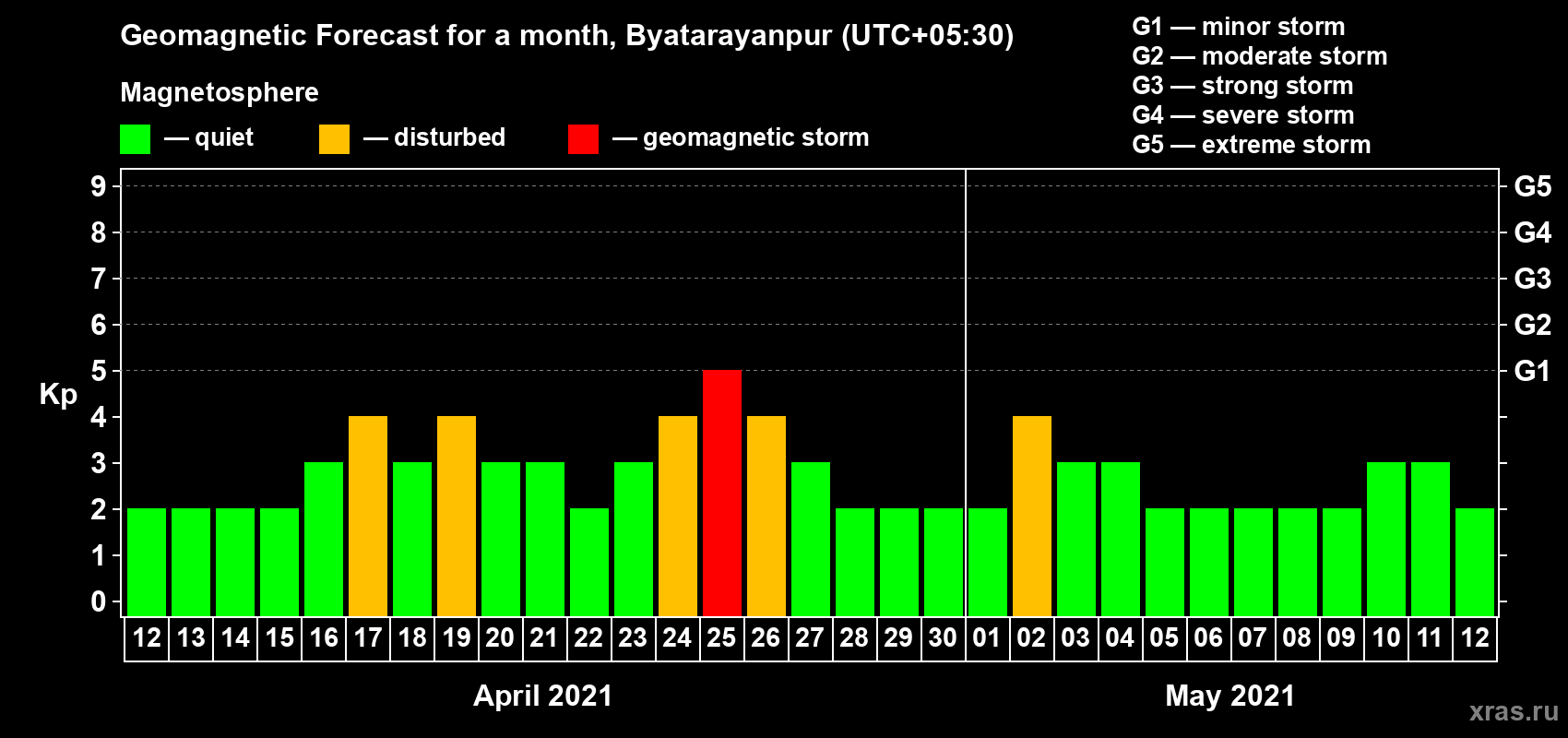This screenshot has height=738, width=1568.
Task: Click date label 09 in May
Action: pyautogui.click(x=1341, y=637)
